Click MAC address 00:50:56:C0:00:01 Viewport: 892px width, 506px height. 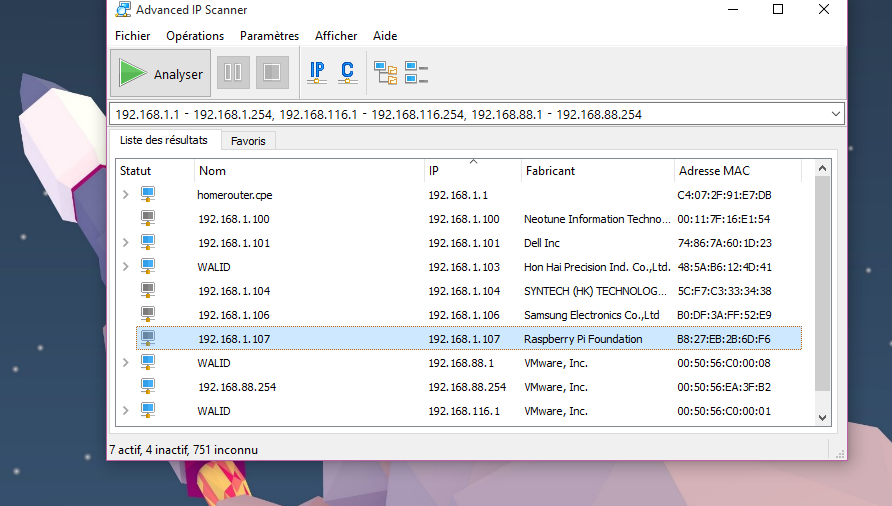pos(724,411)
